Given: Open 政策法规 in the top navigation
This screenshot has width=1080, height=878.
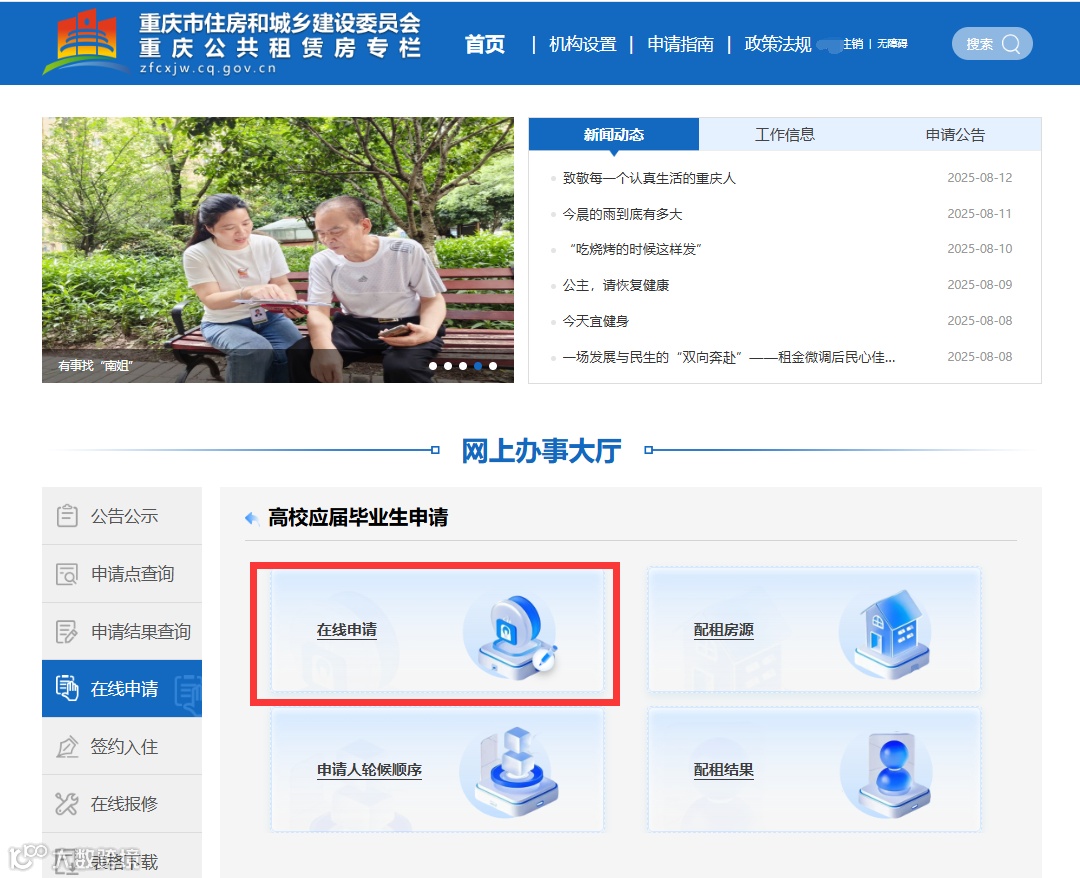Looking at the screenshot, I should tap(778, 44).
